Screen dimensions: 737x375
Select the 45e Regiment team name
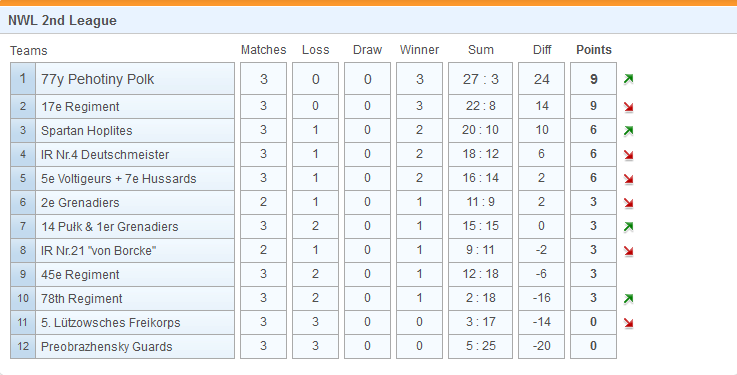click(80, 275)
